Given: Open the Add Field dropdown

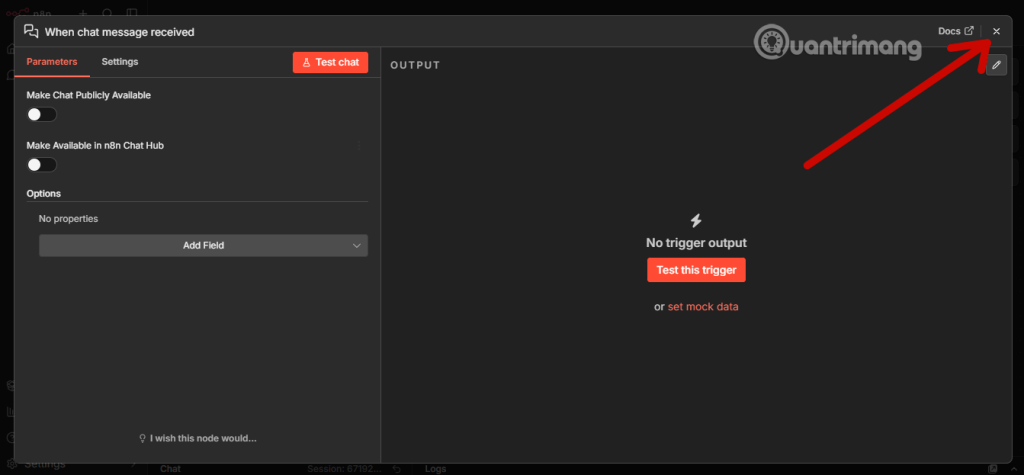Looking at the screenshot, I should 203,246.
